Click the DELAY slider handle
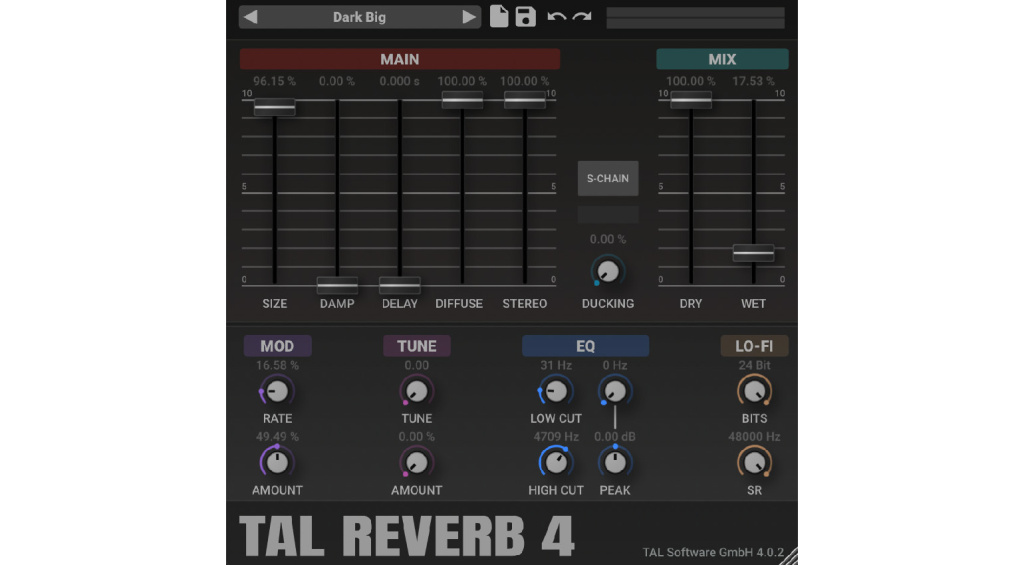This screenshot has height=565, width=1024. 400,285
